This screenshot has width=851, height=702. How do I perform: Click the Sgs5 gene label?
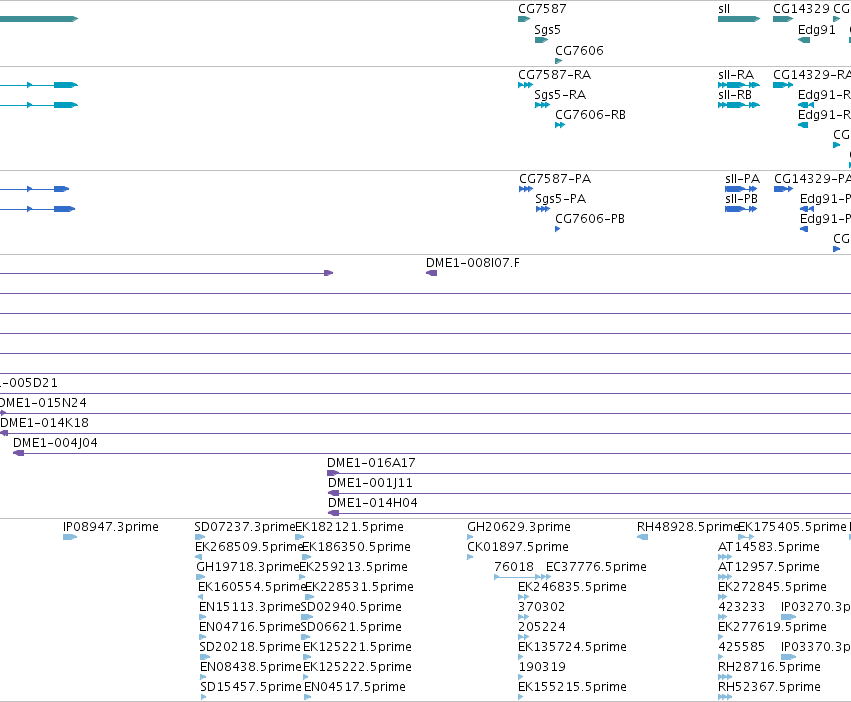(x=547, y=30)
